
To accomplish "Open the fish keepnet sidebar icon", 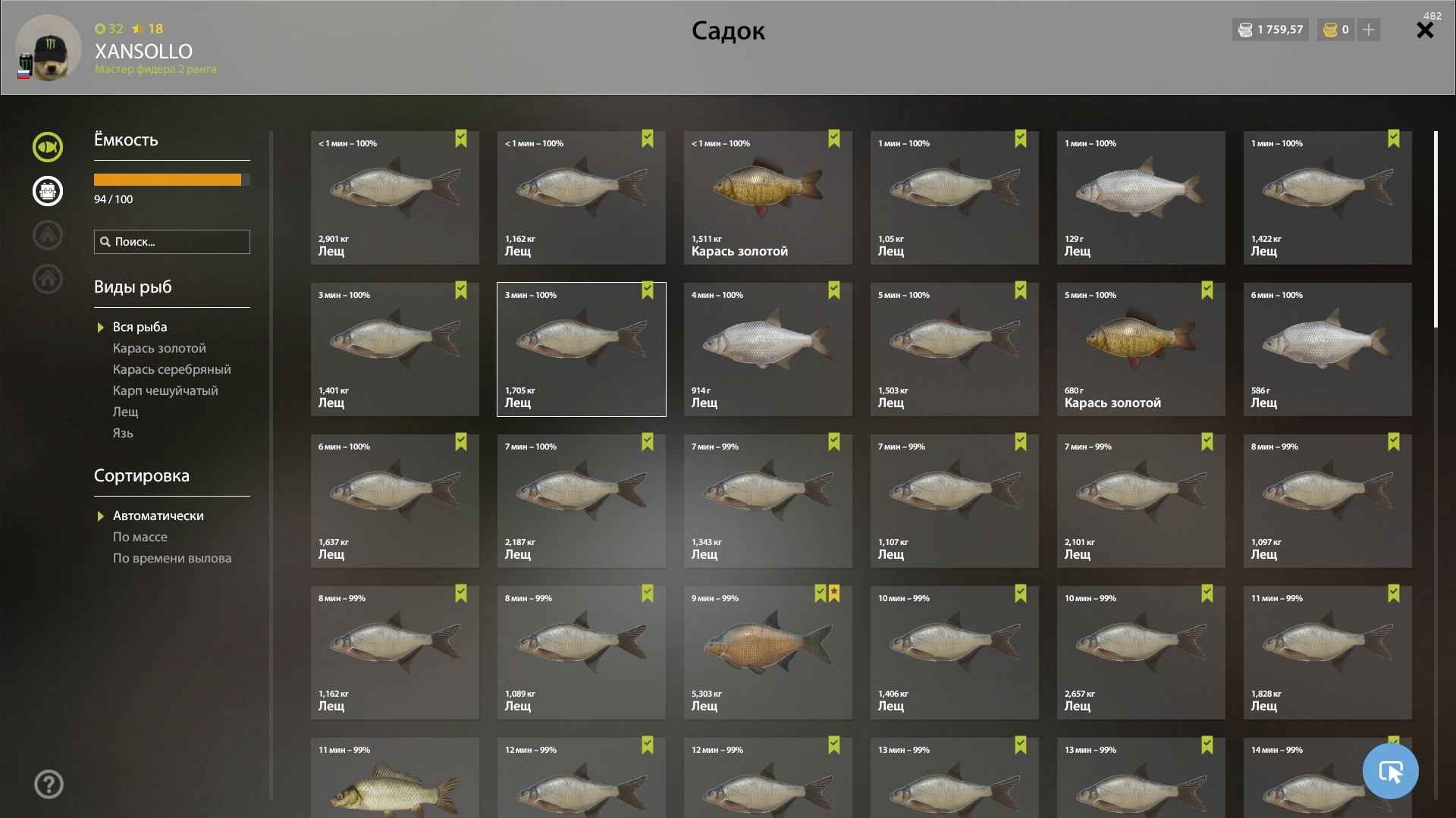I will coord(48,147).
